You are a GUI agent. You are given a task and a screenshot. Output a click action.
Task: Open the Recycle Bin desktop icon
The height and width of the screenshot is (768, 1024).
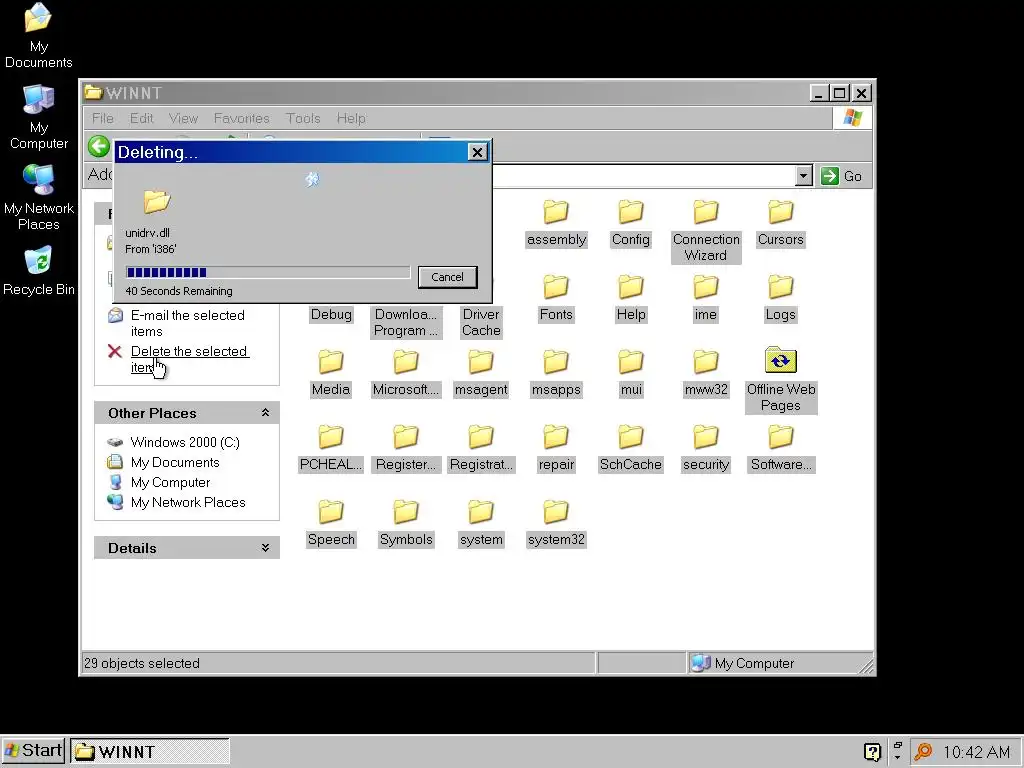39,271
